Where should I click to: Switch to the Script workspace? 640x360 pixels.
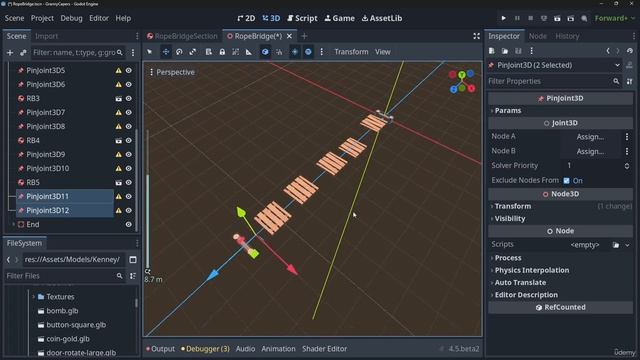coord(302,18)
